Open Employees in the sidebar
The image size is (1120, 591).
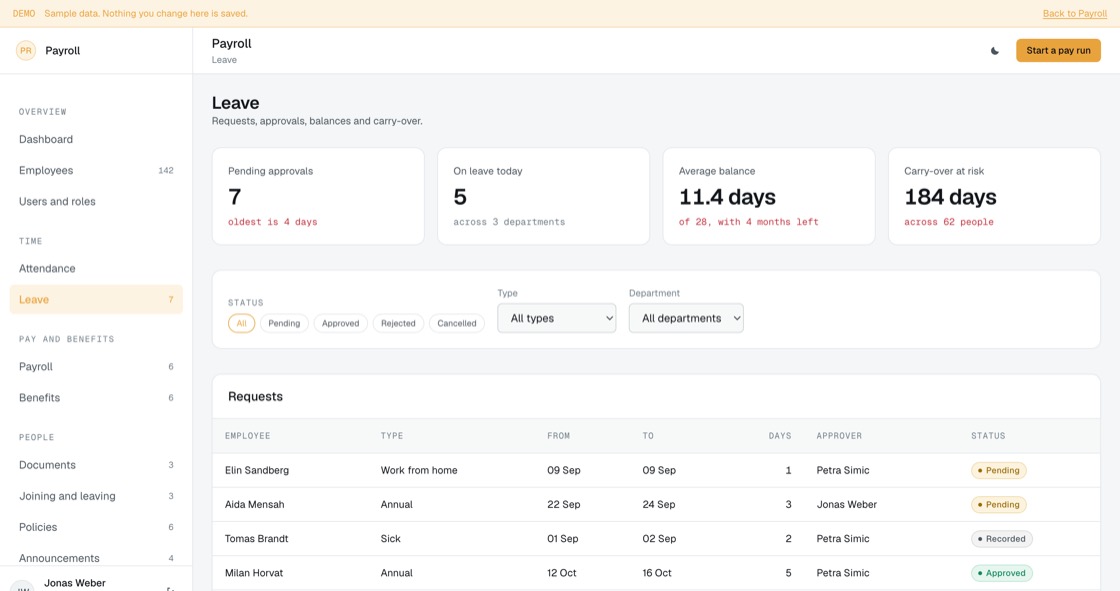tap(96, 170)
